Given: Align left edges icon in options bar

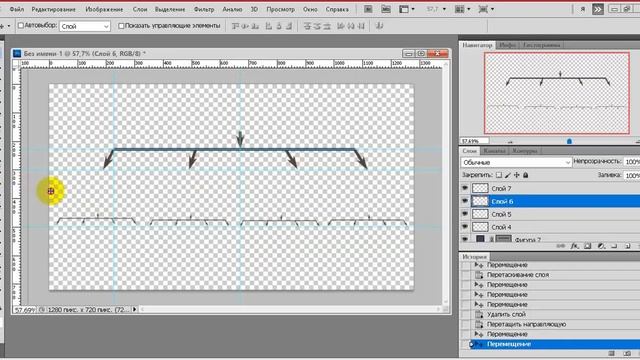Looking at the screenshot, I should point(269,26).
